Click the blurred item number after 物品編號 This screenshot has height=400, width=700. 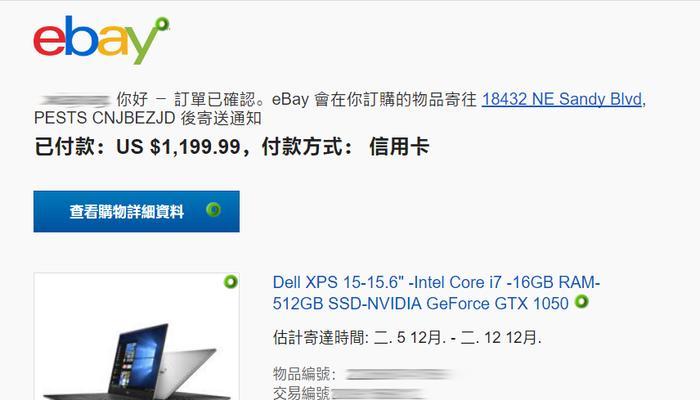[x=399, y=374]
